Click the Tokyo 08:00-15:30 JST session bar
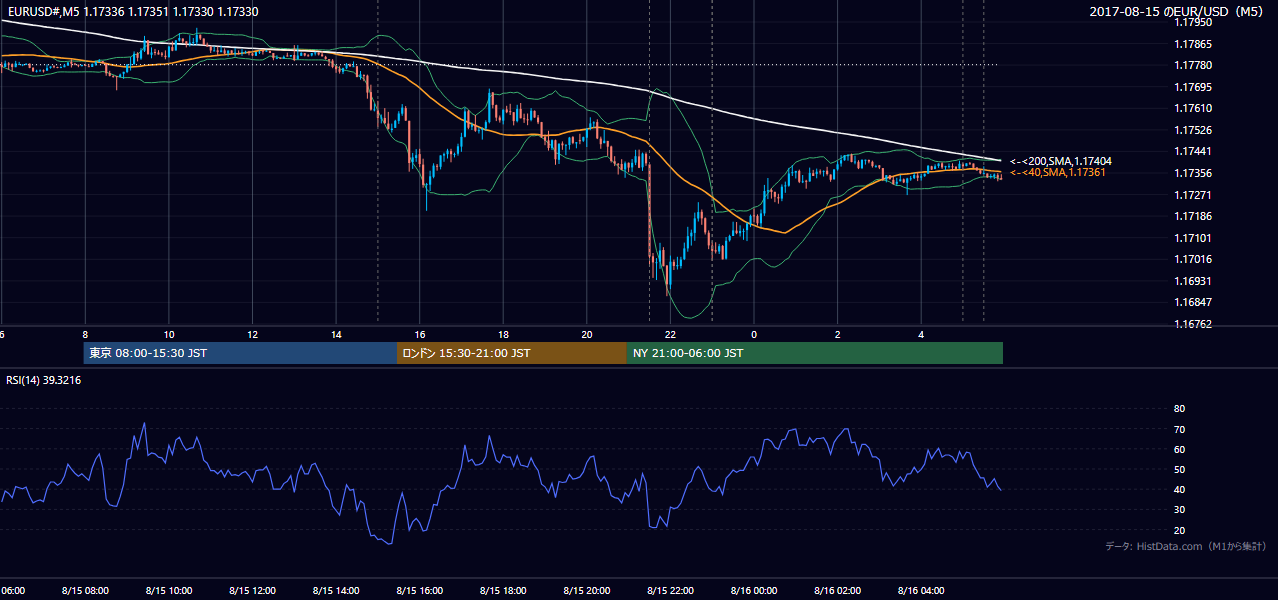The image size is (1278, 600). [x=240, y=353]
